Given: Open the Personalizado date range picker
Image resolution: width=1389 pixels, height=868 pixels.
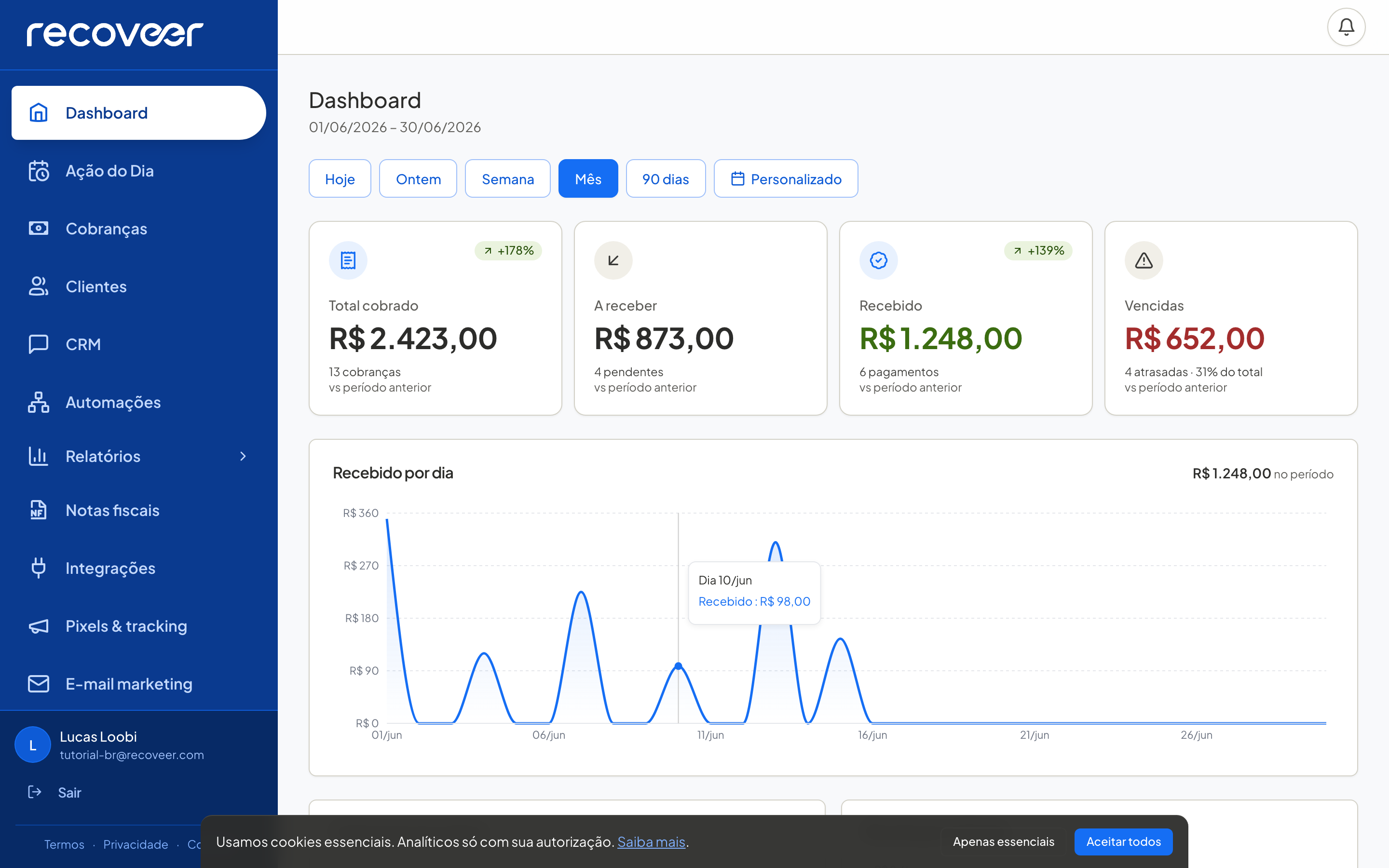Looking at the screenshot, I should [x=786, y=178].
